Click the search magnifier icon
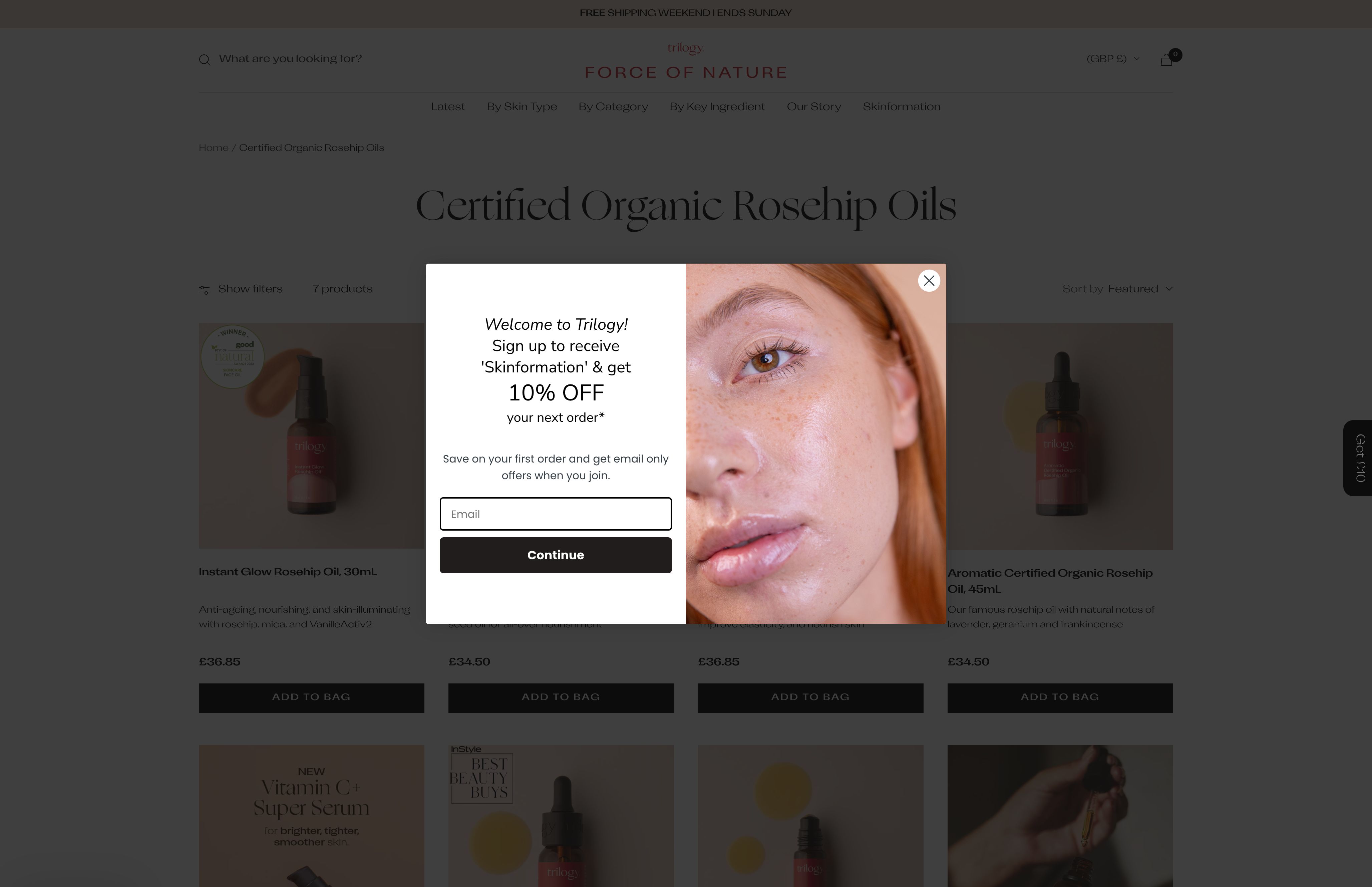Viewport: 1372px width, 887px height. (x=205, y=59)
